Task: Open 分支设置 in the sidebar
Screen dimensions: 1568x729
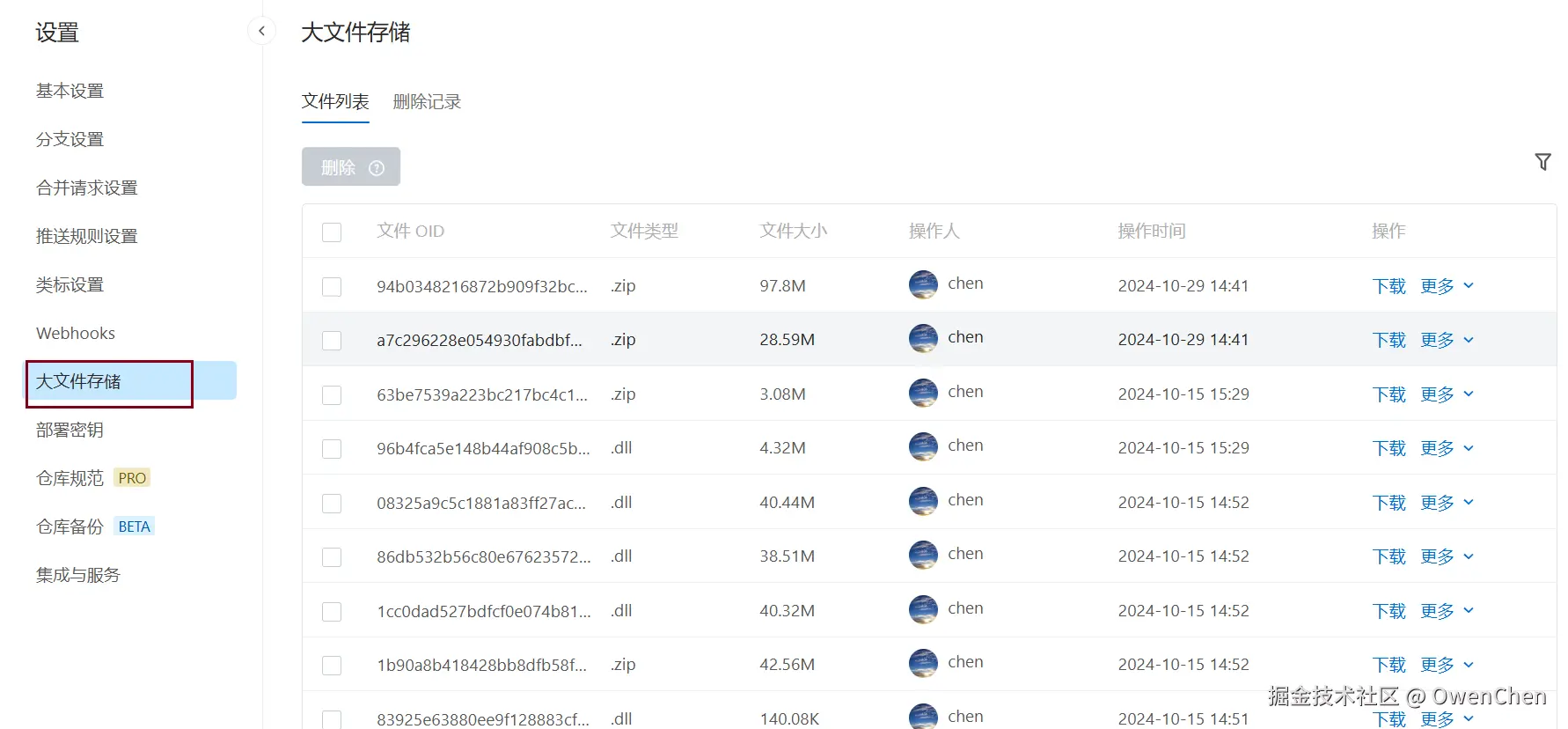Action: click(x=70, y=139)
